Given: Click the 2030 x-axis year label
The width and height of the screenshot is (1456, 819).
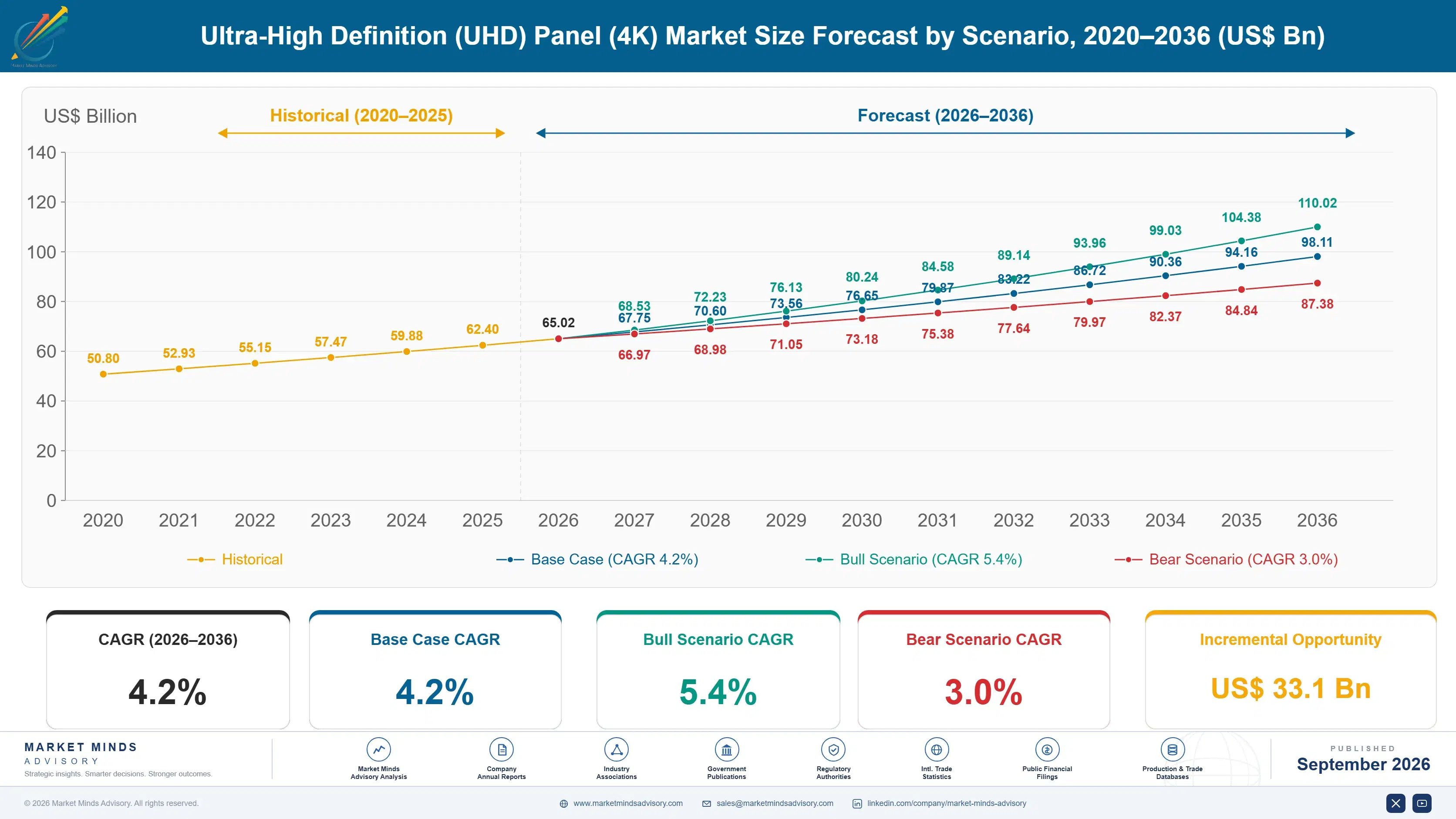Looking at the screenshot, I should (861, 520).
